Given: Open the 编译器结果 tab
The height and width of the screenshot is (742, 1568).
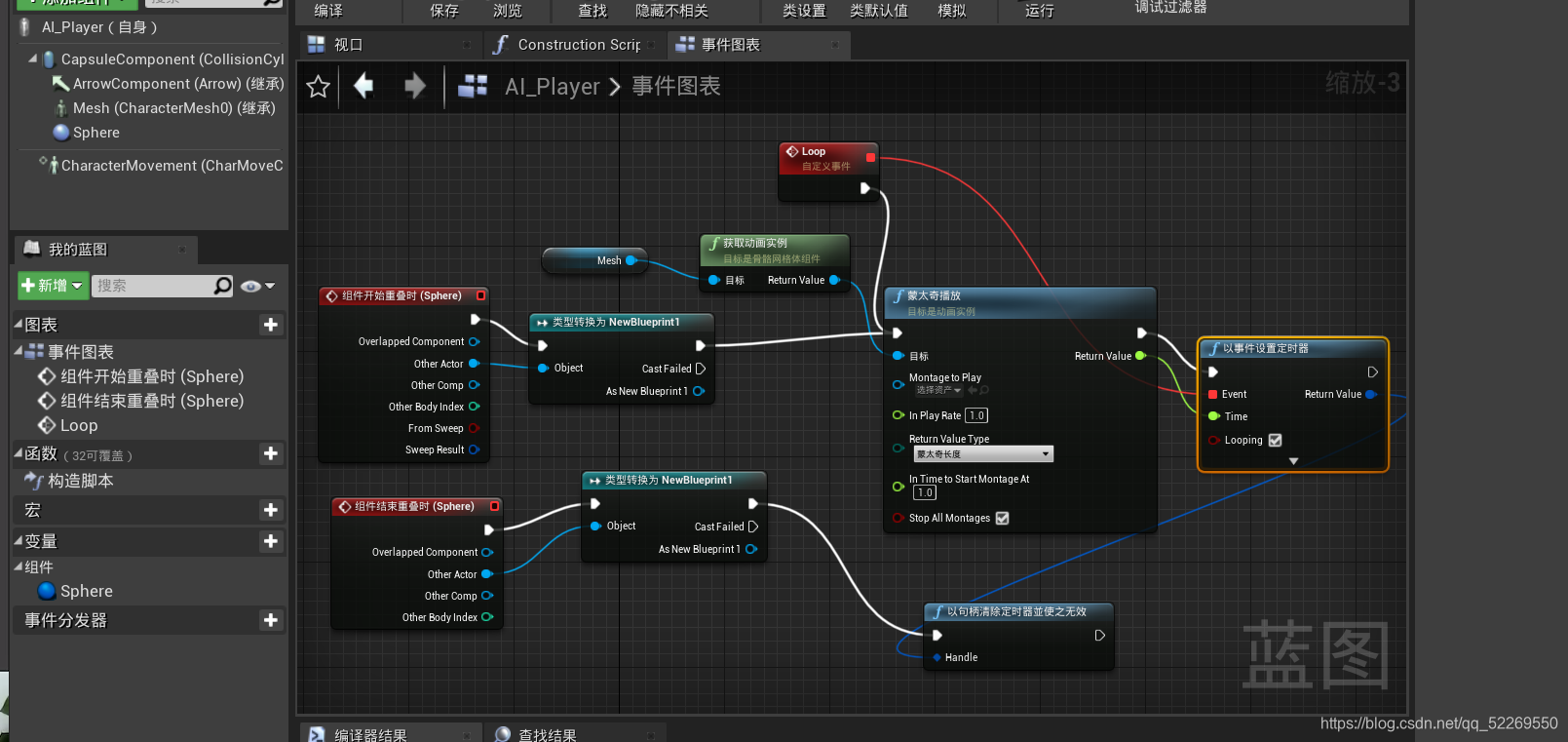Looking at the screenshot, I should [x=391, y=734].
